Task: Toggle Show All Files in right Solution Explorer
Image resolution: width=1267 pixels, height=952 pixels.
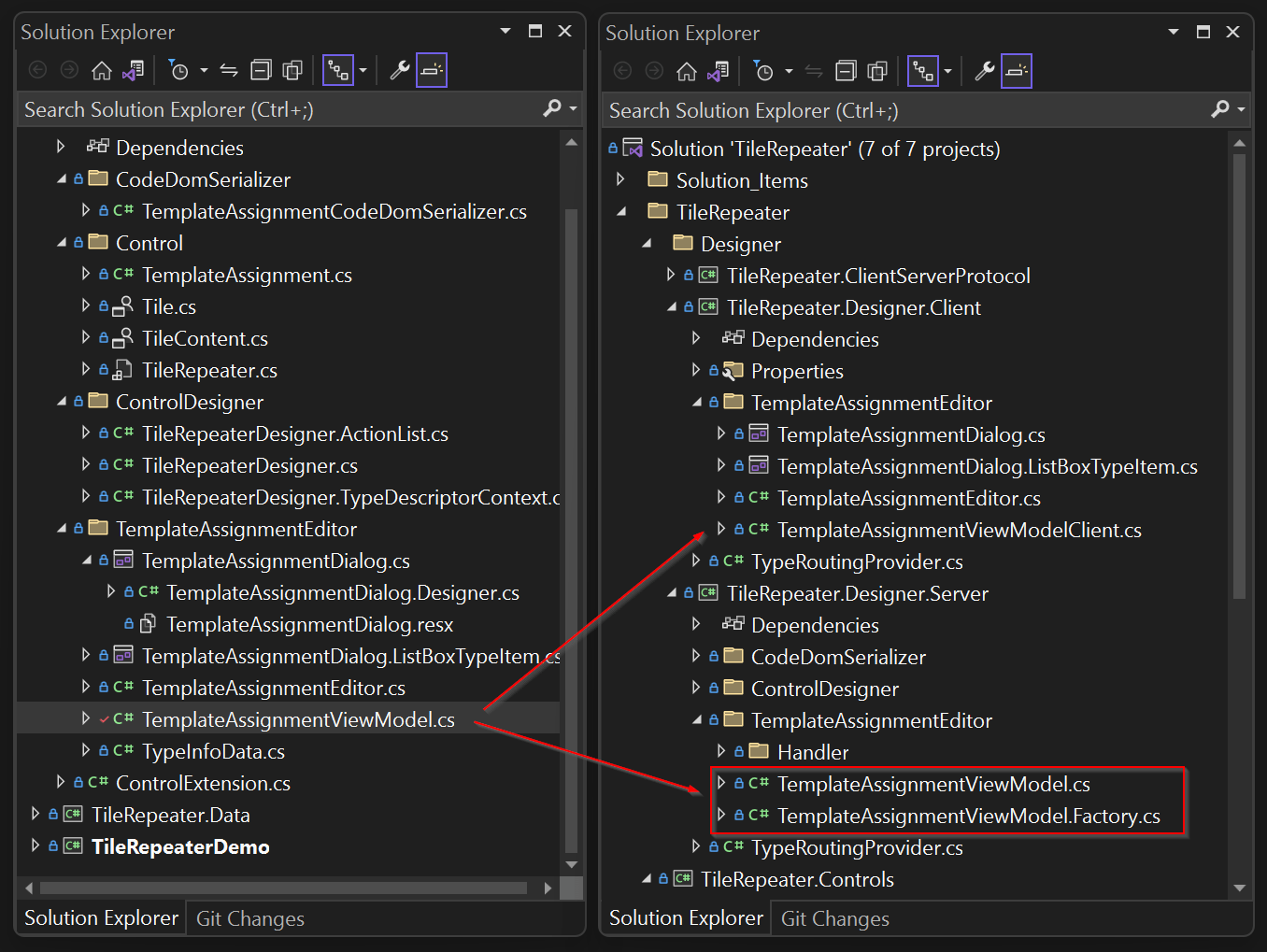Action: 877,71
